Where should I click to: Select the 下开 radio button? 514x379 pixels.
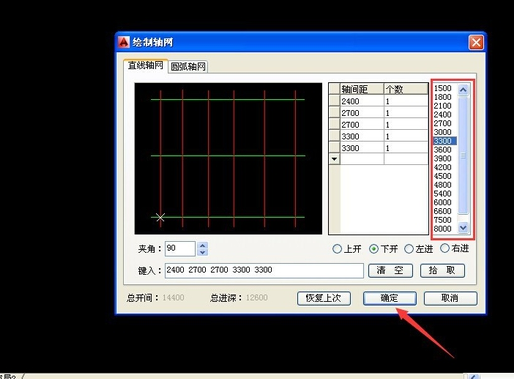[374, 249]
